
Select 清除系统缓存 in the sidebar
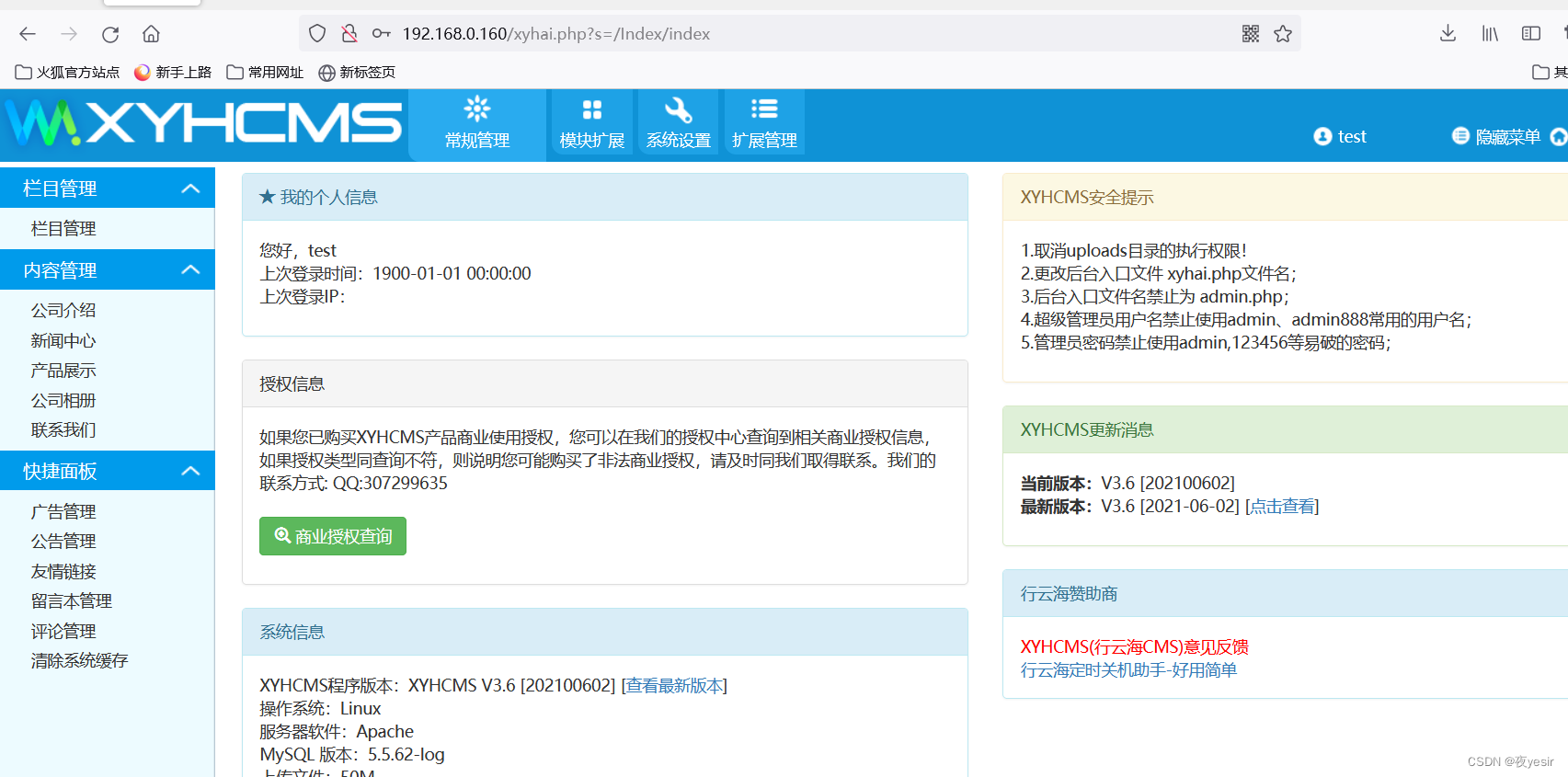(80, 661)
